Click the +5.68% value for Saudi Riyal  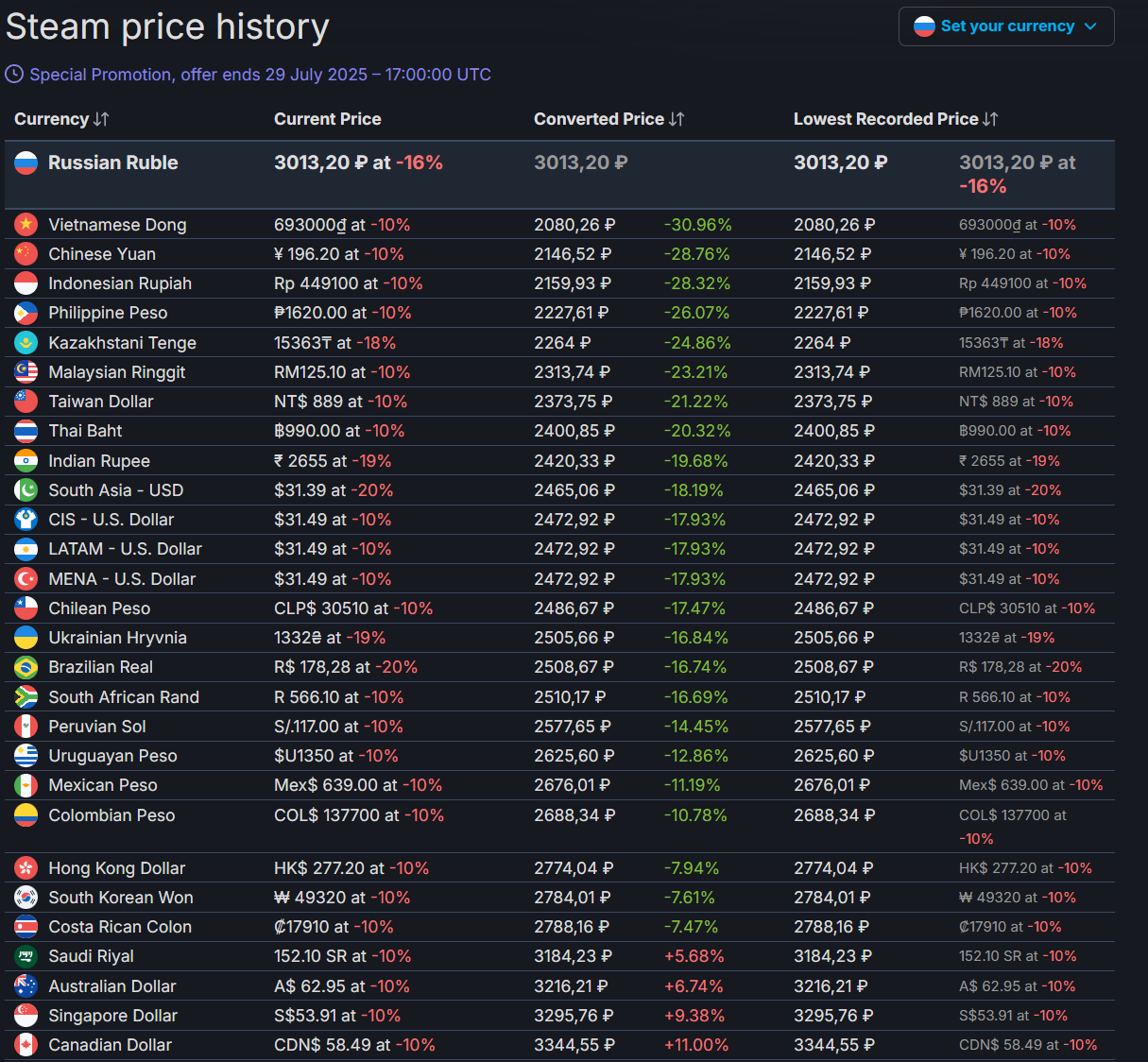[694, 956]
